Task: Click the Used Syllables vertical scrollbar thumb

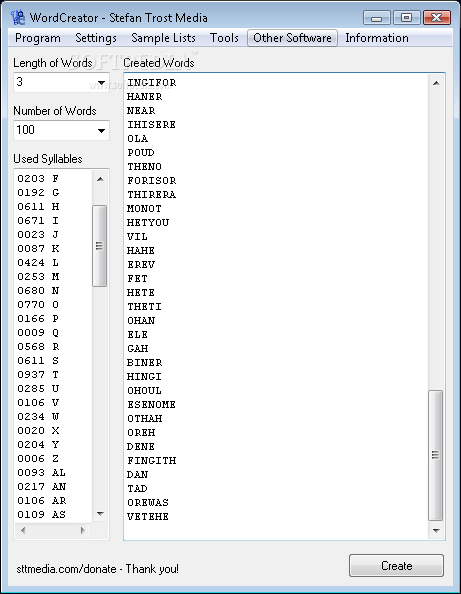Action: point(100,246)
